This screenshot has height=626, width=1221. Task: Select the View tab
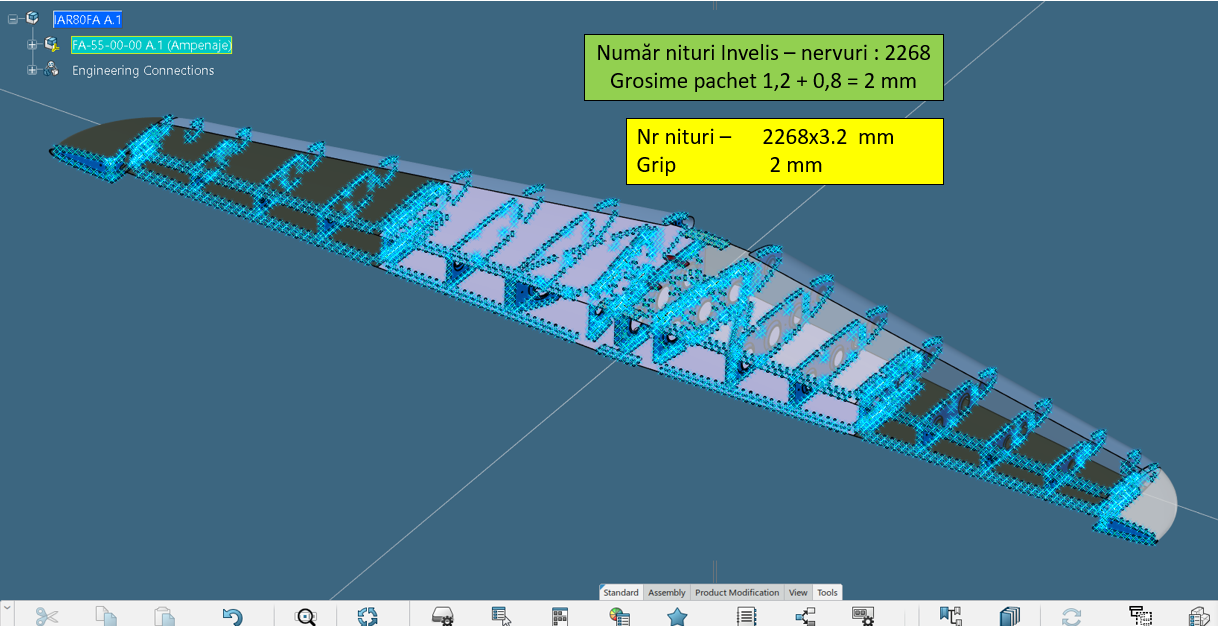point(798,593)
